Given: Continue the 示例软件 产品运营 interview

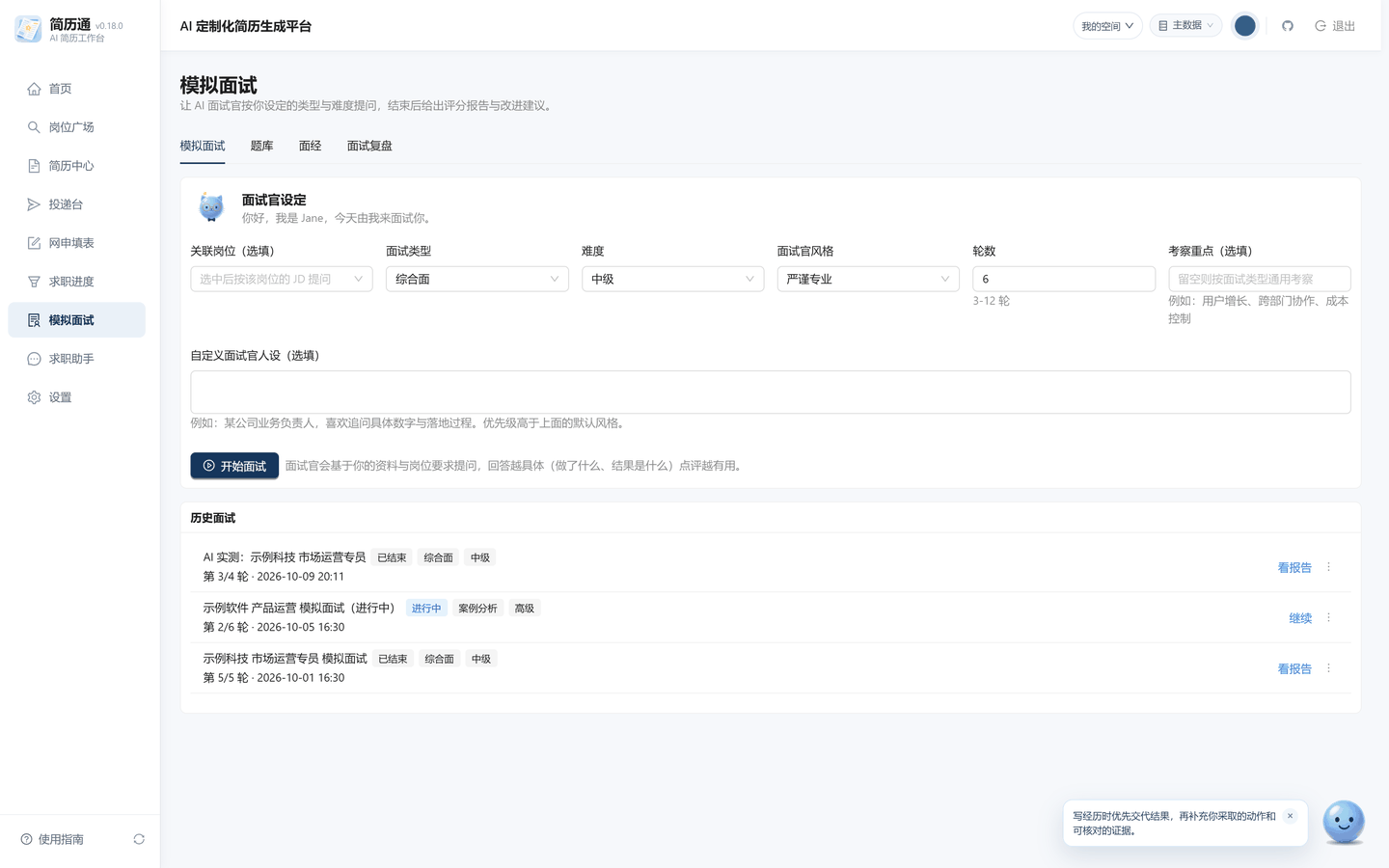Looking at the screenshot, I should pos(1300,618).
